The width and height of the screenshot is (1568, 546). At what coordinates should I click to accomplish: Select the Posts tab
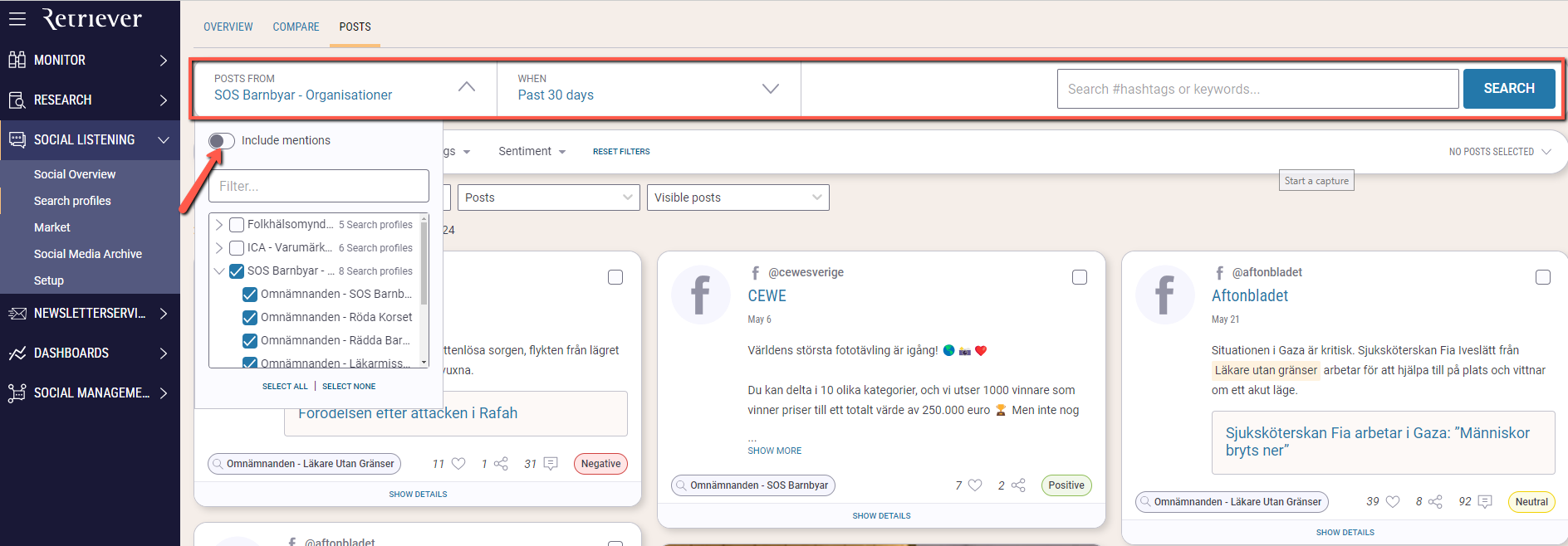(355, 27)
